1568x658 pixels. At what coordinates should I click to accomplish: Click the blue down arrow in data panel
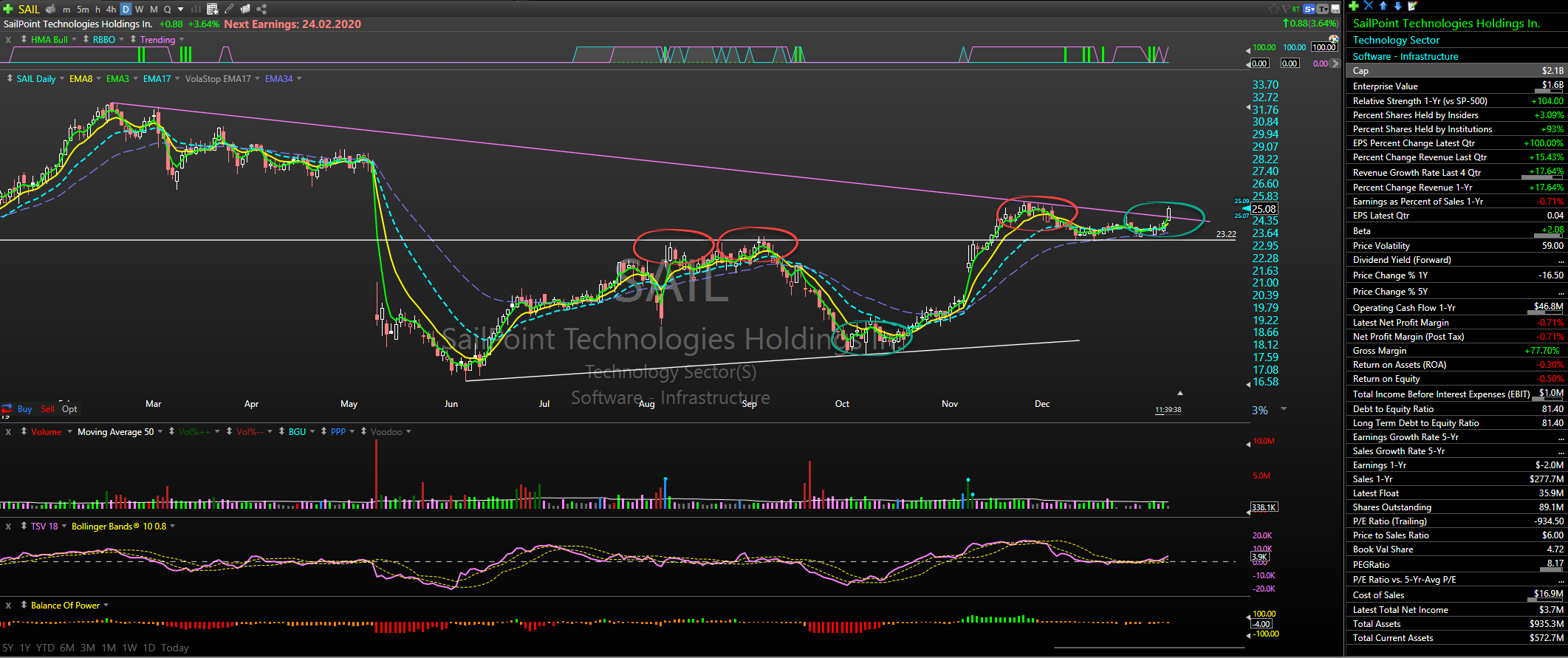coord(1398,6)
